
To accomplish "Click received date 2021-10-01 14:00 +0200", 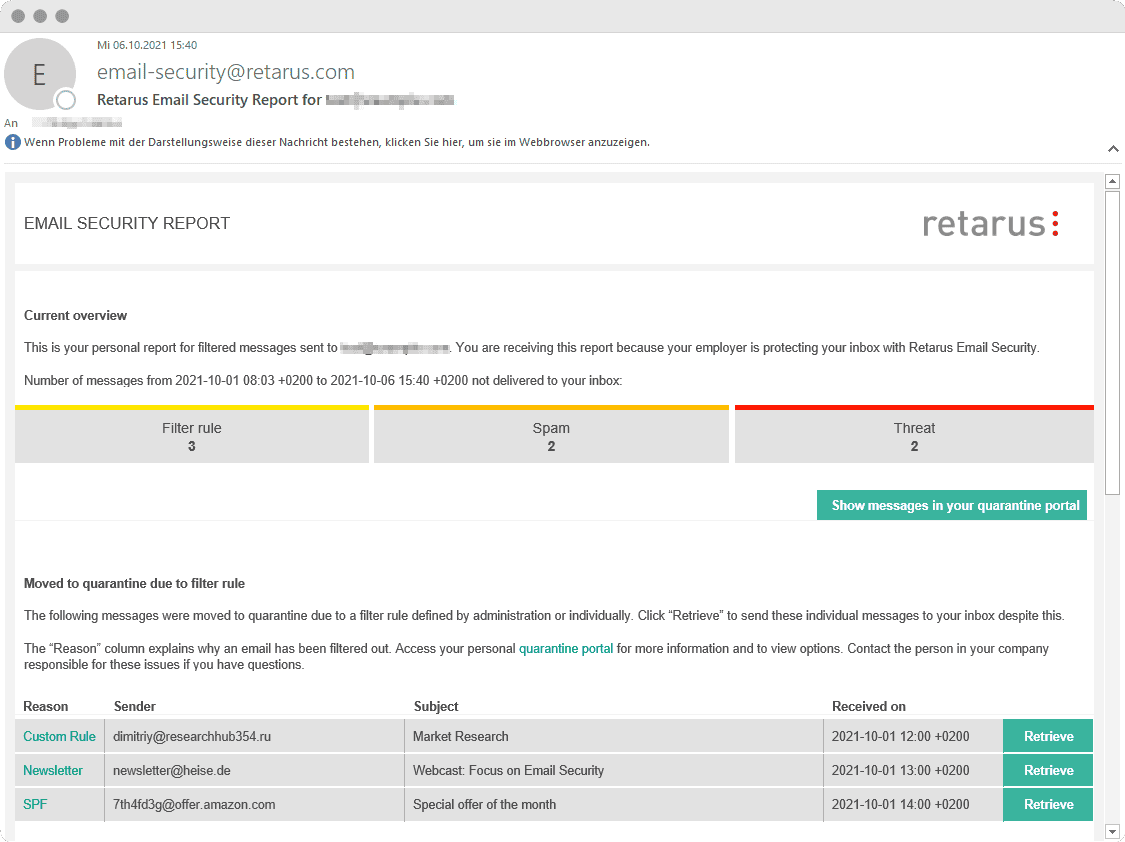I will [900, 804].
